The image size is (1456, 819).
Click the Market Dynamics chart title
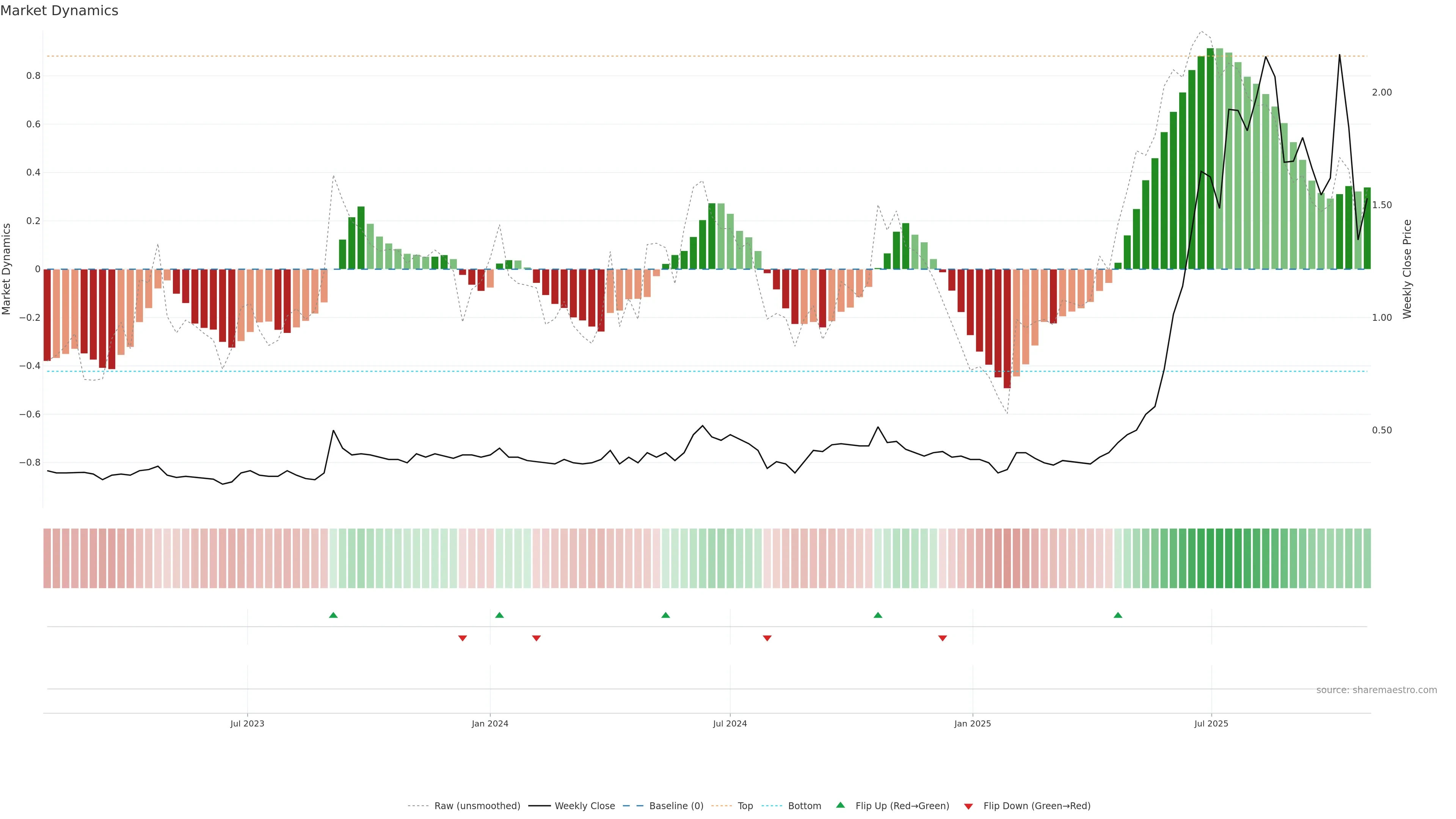[60, 11]
